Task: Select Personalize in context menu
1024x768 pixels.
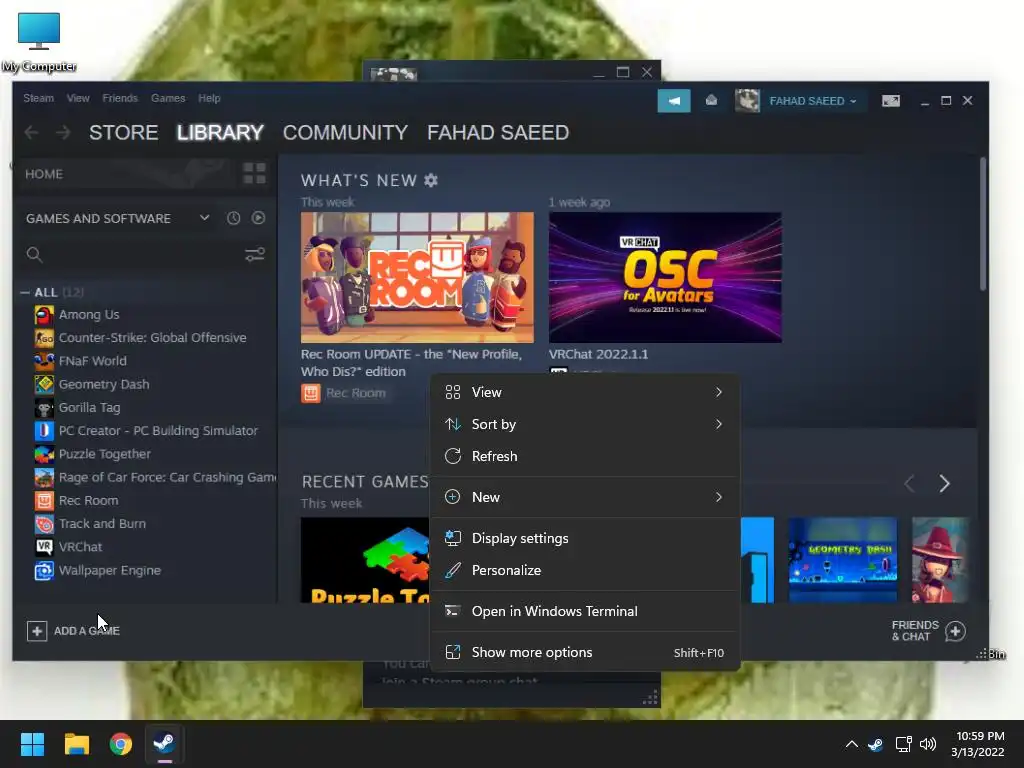Action: click(x=585, y=570)
